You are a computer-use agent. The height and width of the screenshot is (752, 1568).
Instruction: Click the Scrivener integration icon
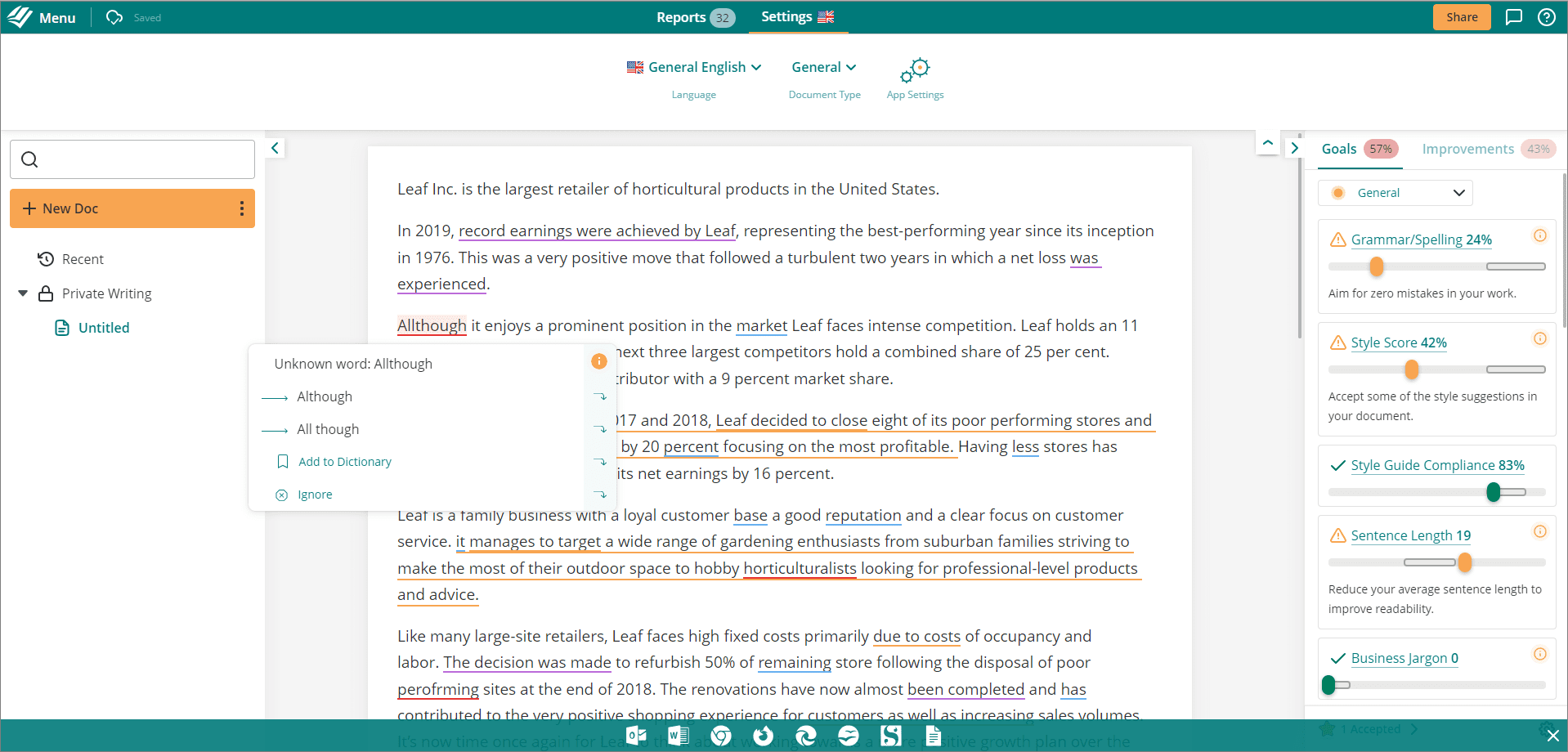(891, 736)
